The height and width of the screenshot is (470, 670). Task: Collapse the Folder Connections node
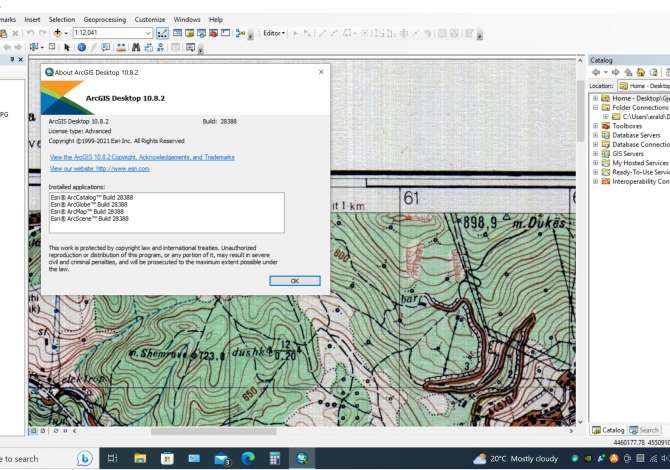(595, 108)
